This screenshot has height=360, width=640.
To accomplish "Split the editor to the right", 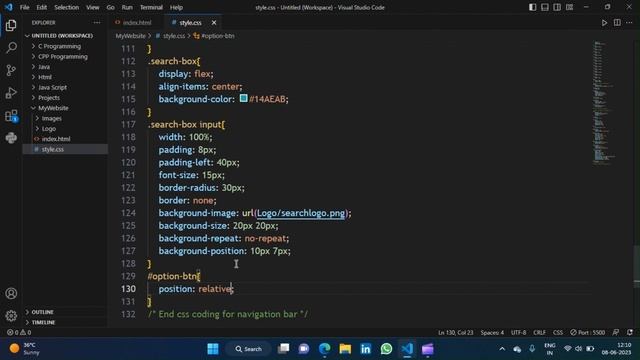I will [617, 22].
